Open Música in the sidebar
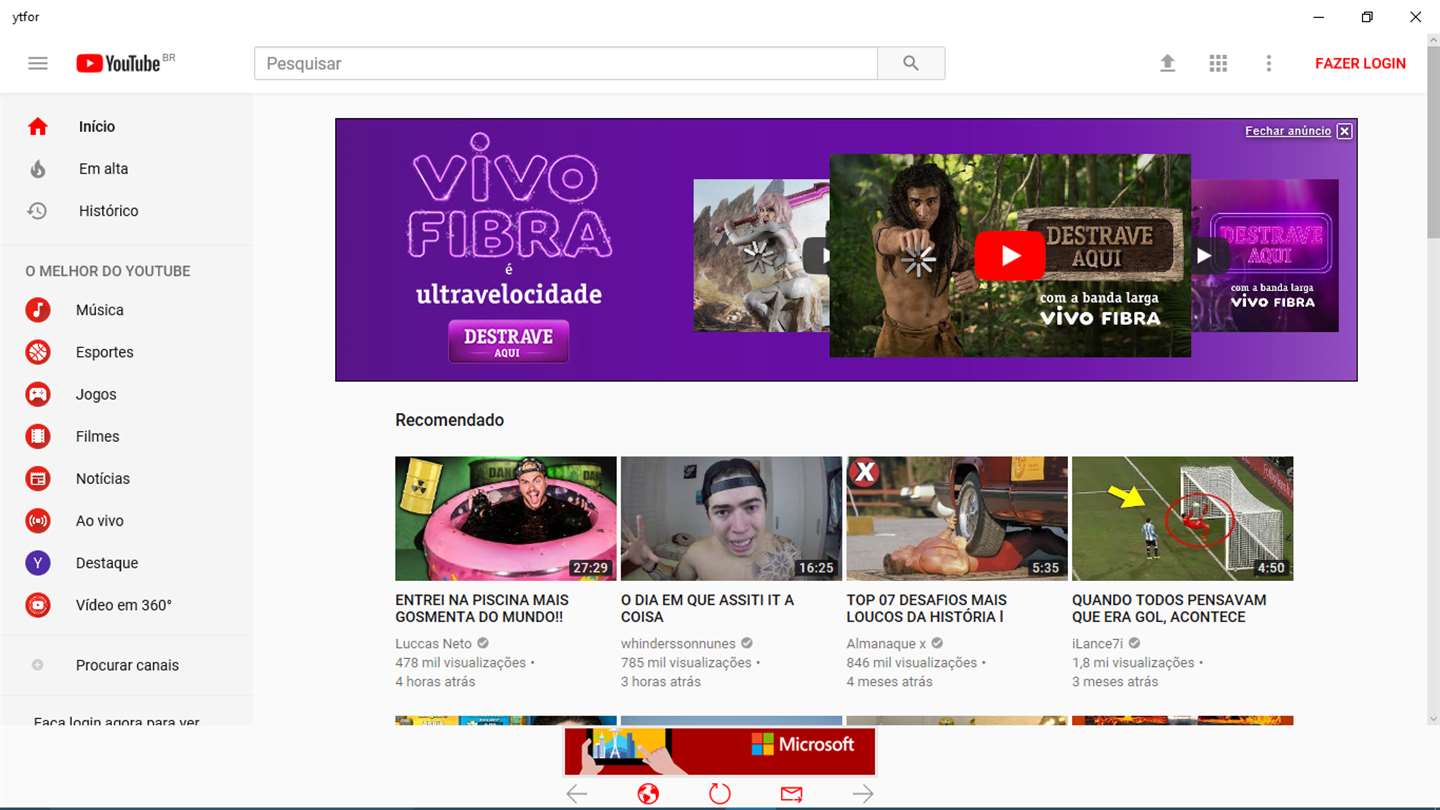This screenshot has width=1440, height=810. click(100, 310)
